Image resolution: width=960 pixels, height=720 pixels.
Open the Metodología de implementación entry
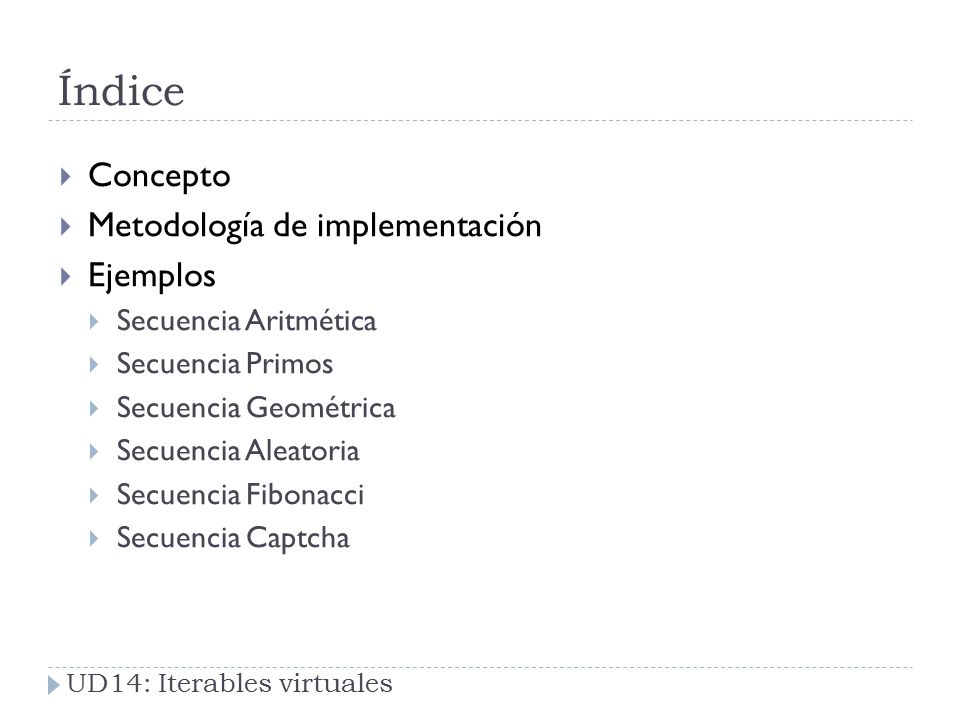click(x=315, y=227)
